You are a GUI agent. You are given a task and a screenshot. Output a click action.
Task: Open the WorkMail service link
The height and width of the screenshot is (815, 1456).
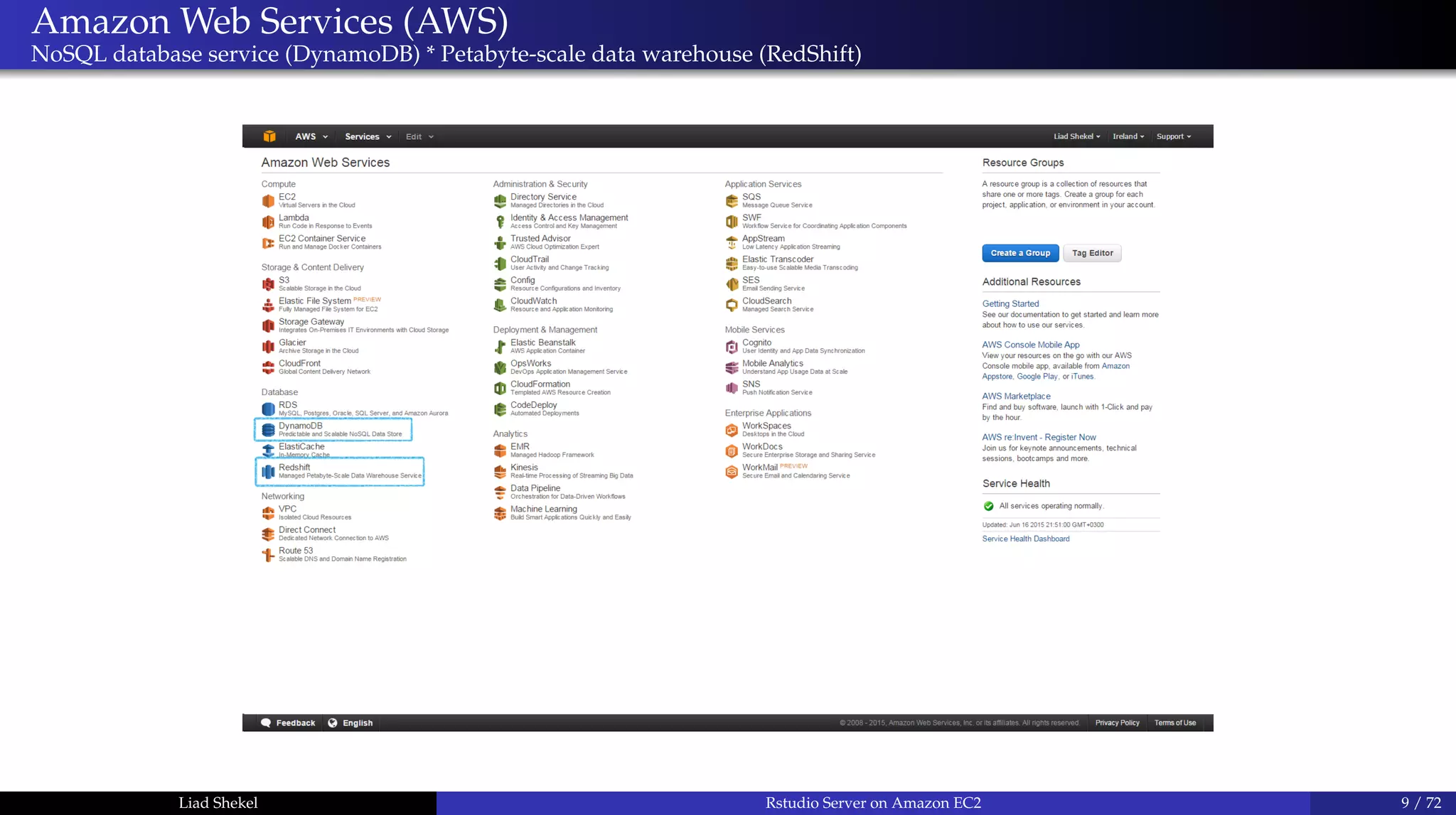[x=760, y=468]
